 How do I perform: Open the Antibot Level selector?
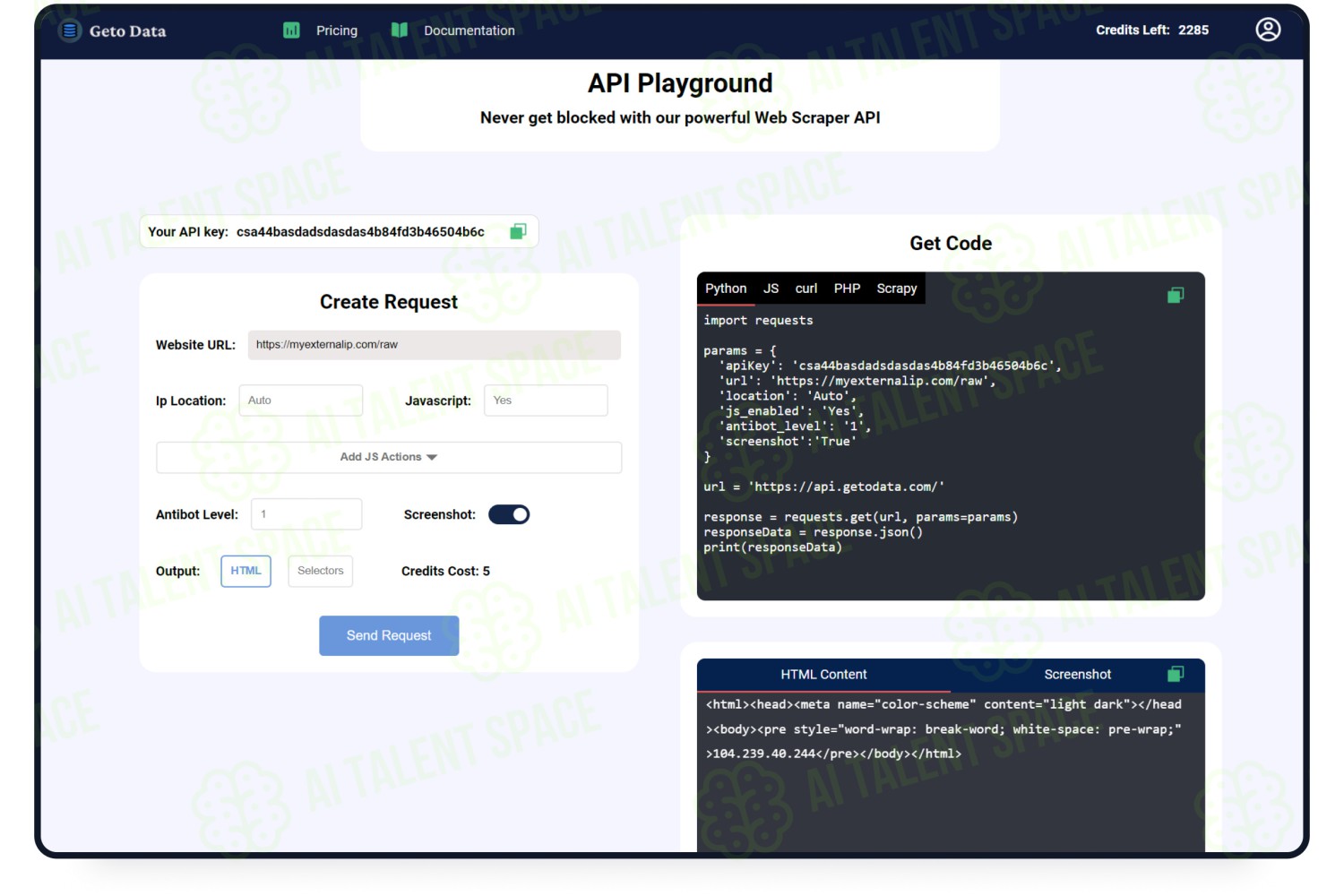click(306, 514)
